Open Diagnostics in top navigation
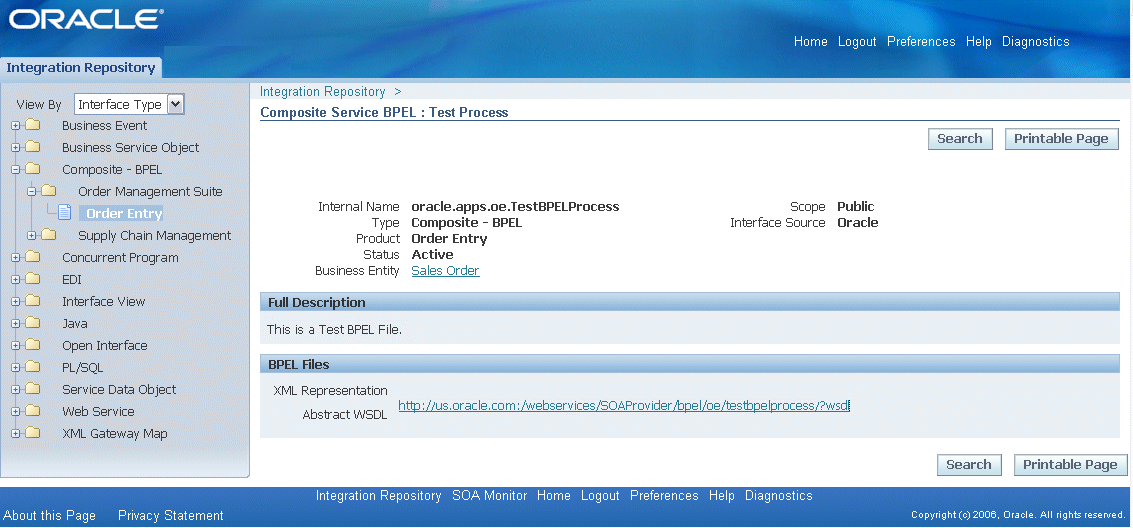1133x528 pixels. pos(1035,42)
